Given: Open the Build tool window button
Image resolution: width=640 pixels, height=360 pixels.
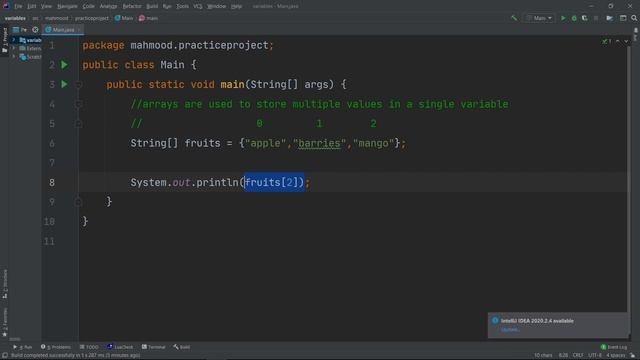Looking at the screenshot, I should (182, 347).
